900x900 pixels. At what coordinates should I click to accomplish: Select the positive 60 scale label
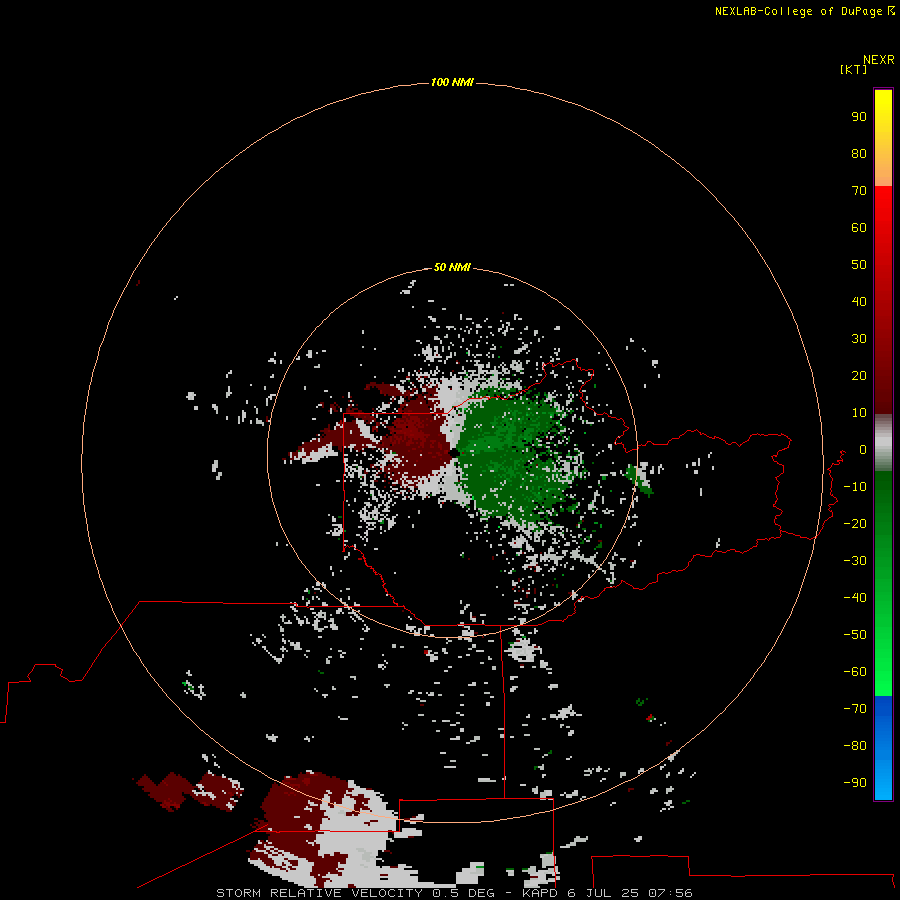tap(859, 227)
